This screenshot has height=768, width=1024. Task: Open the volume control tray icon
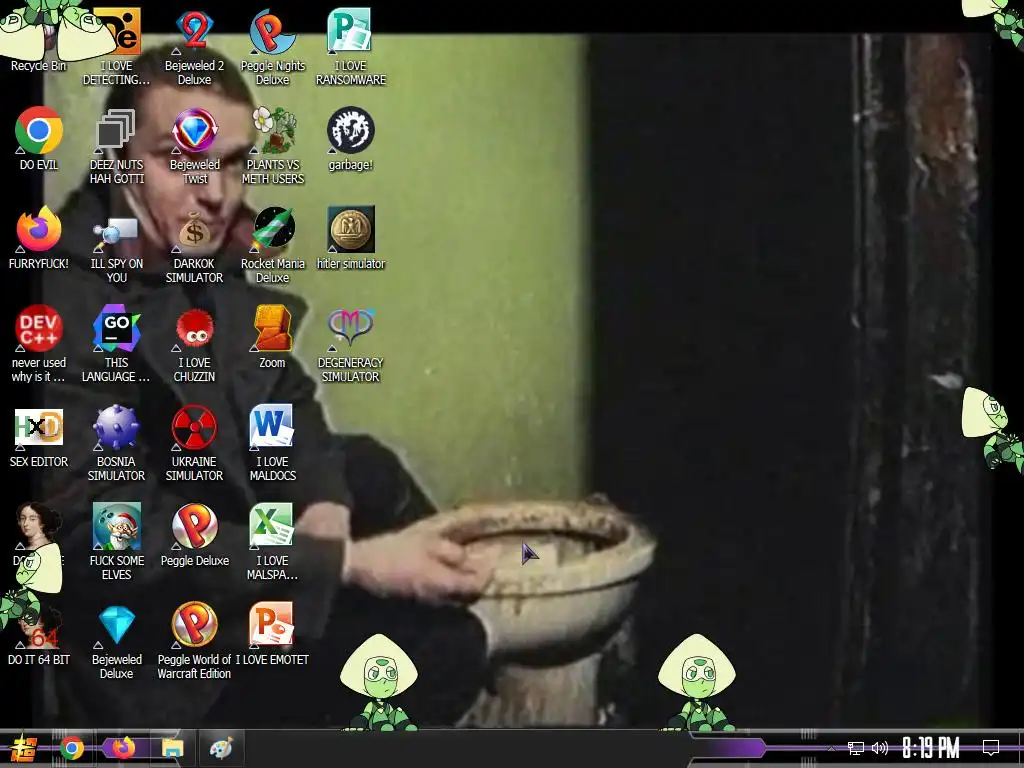(880, 748)
